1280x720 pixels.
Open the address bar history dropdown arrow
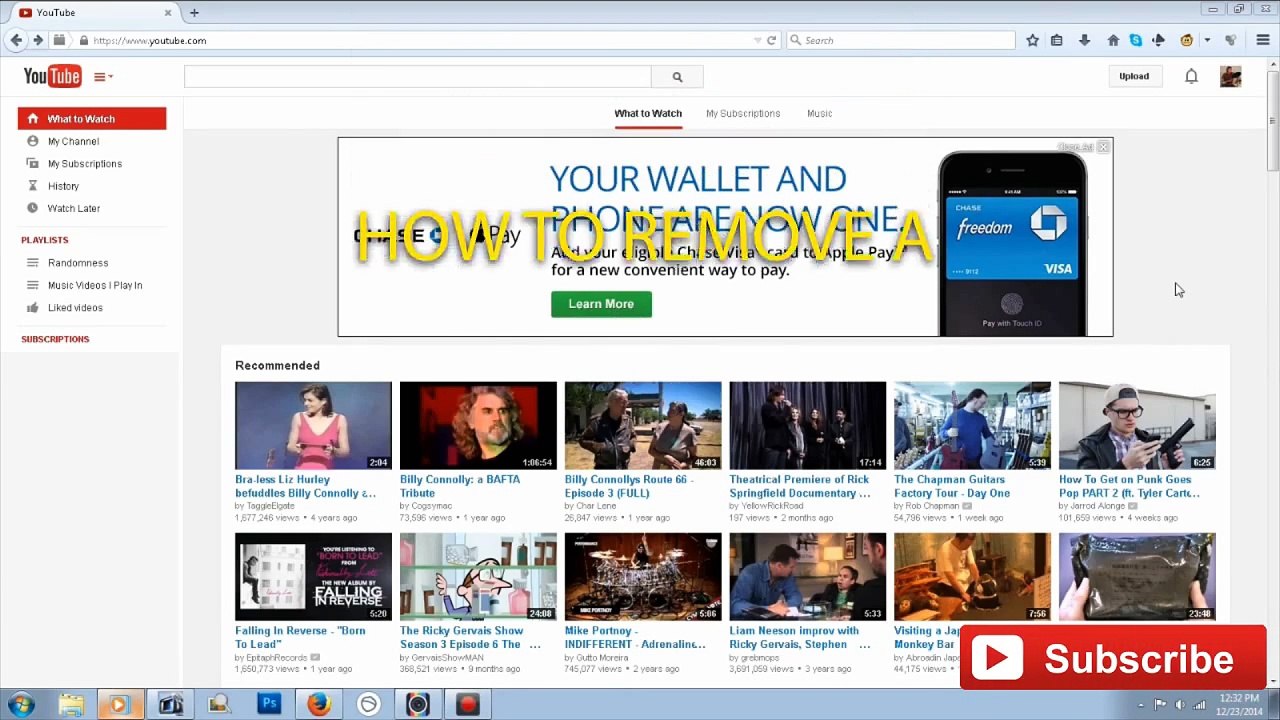757,40
